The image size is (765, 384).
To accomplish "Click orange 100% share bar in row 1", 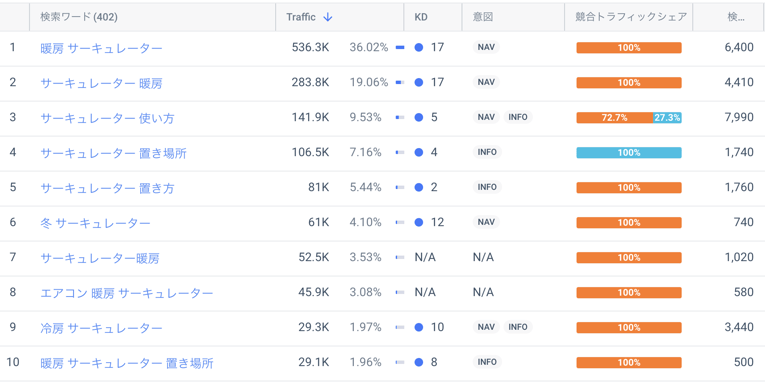I will click(629, 48).
